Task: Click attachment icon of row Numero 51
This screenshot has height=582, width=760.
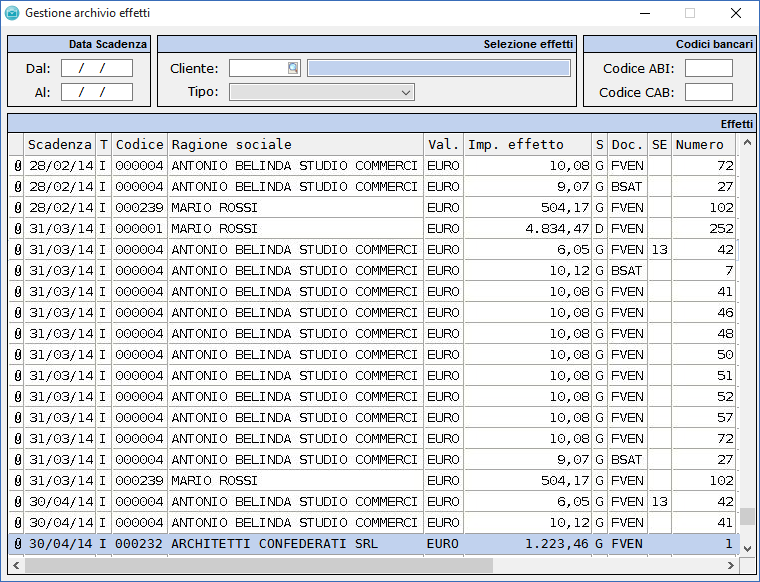Action: (17, 376)
